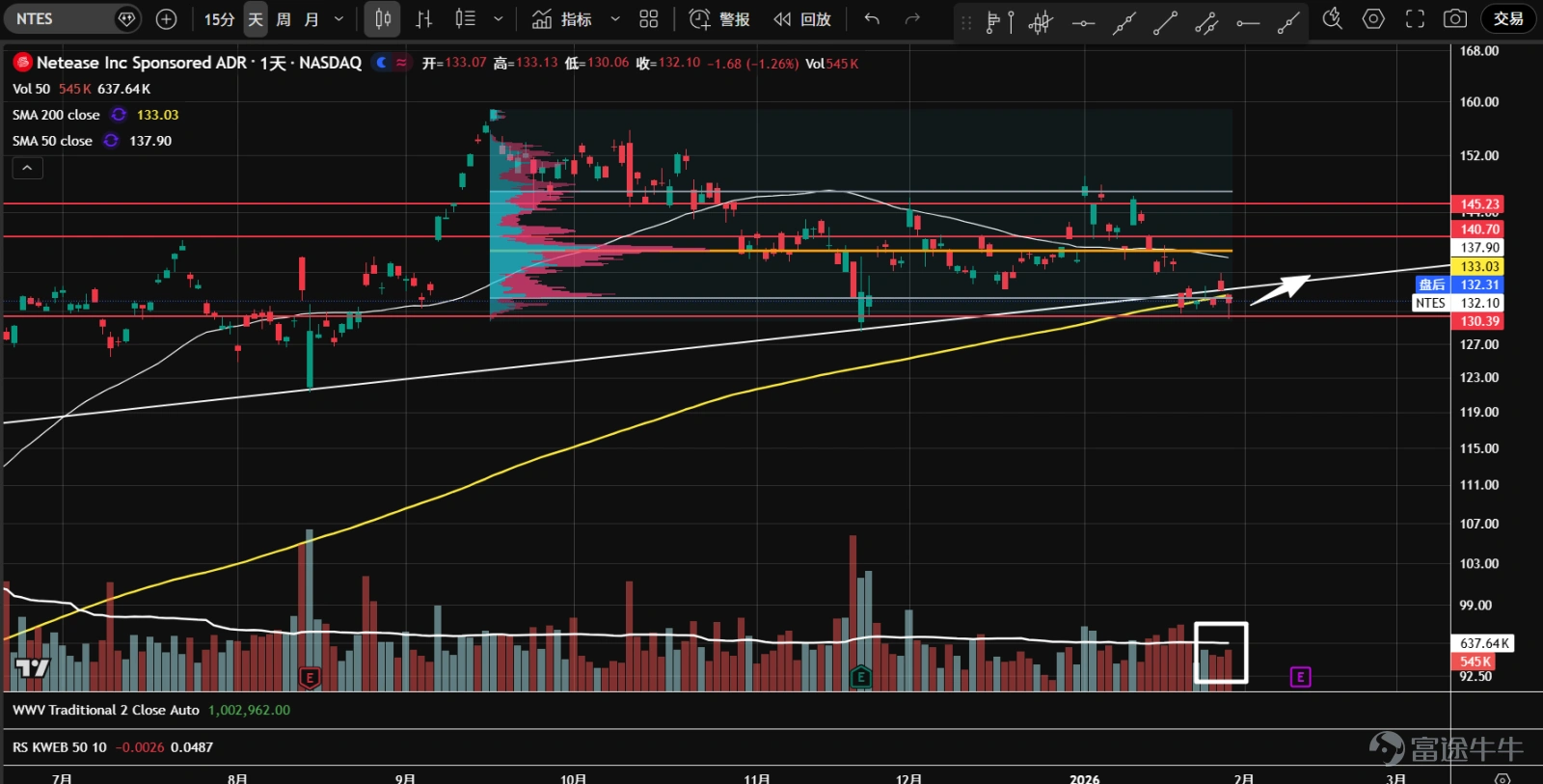
Task: Collapse the indicator legend with the chevron
Action: 27,168
